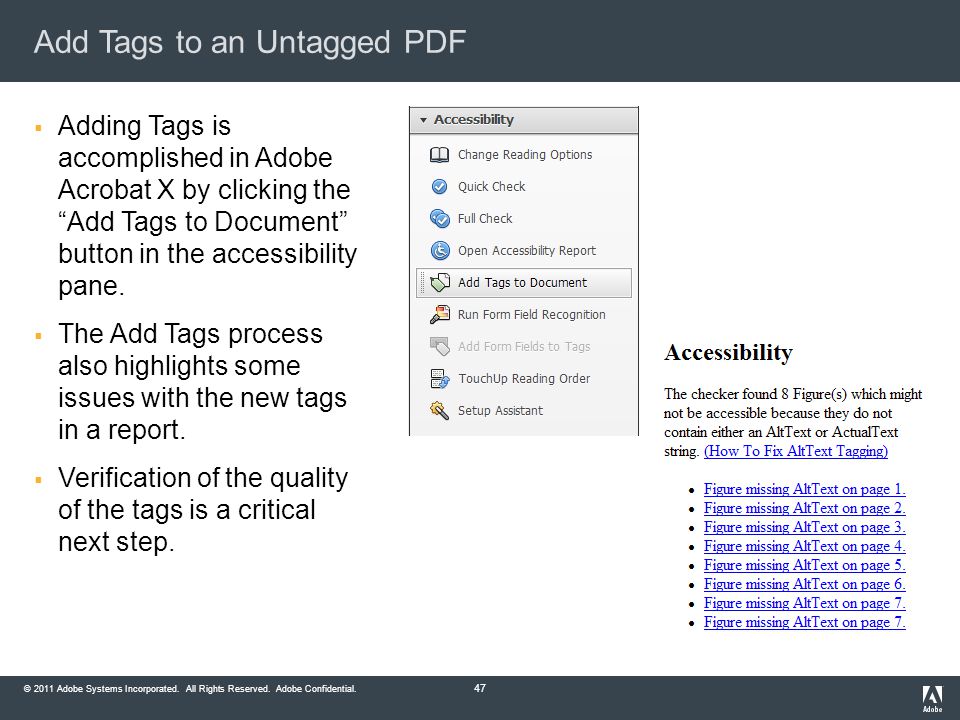Viewport: 960px width, 720px height.
Task: Click the Adobe logo in the footer
Action: click(x=932, y=699)
